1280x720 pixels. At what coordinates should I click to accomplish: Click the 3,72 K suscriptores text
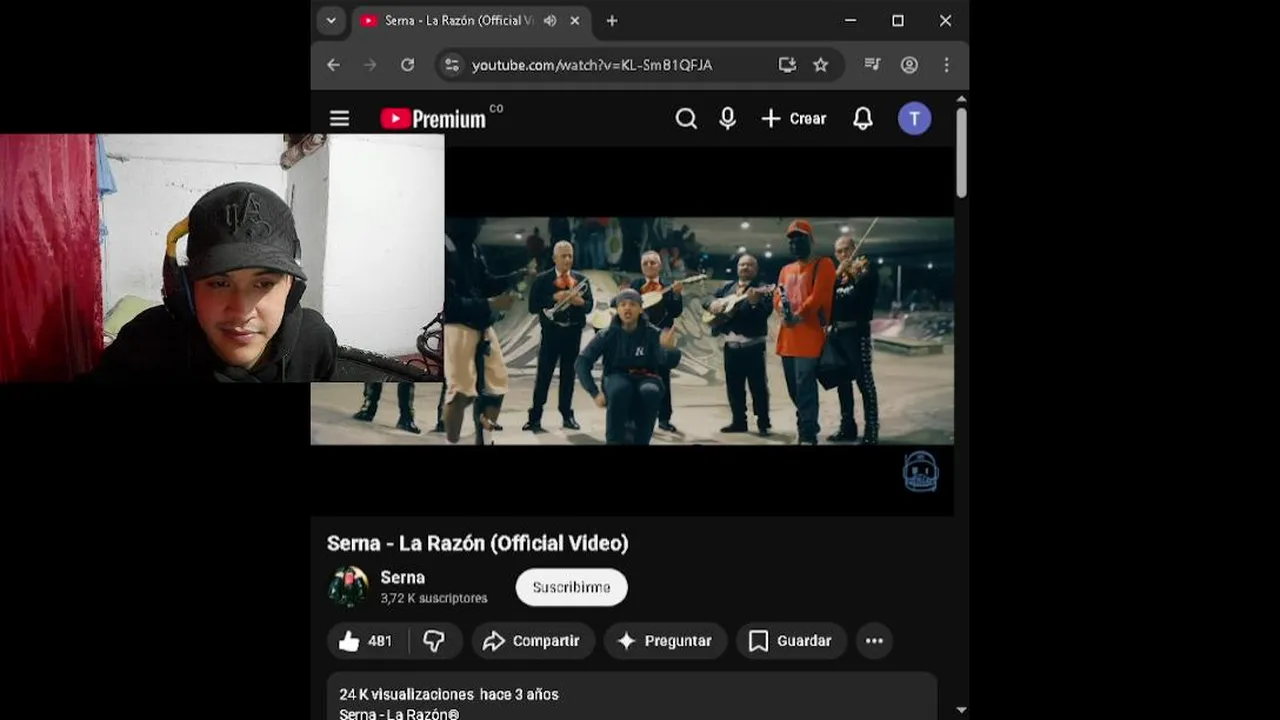(x=434, y=598)
